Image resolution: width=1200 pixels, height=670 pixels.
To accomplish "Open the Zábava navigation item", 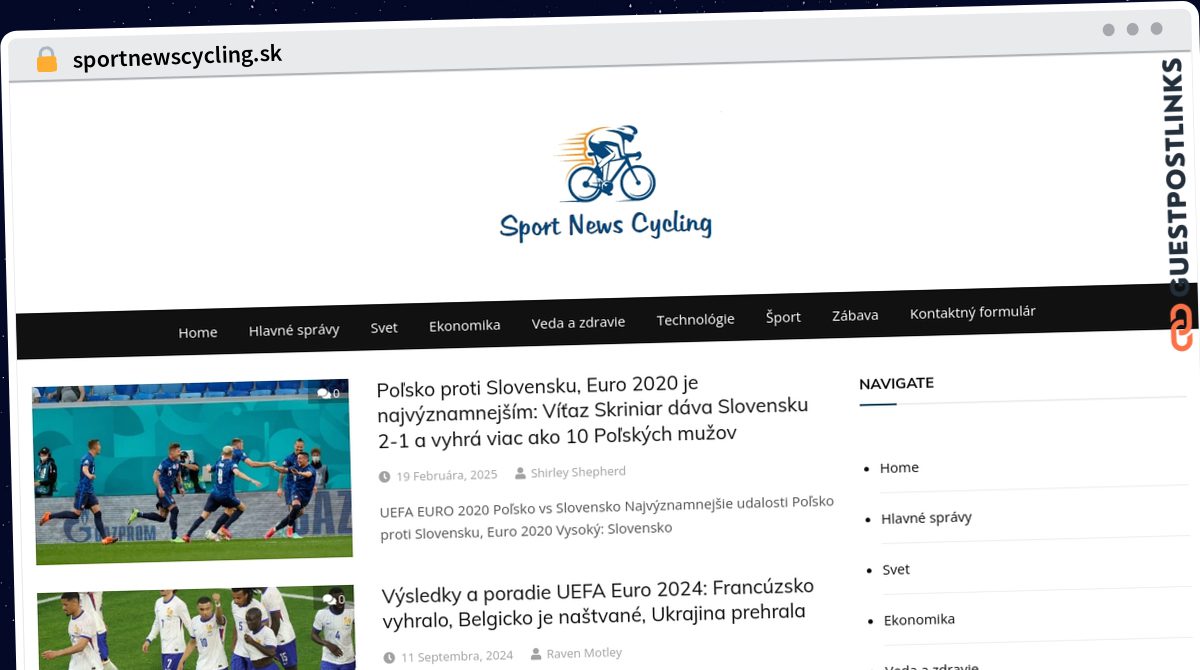I will 855,315.
